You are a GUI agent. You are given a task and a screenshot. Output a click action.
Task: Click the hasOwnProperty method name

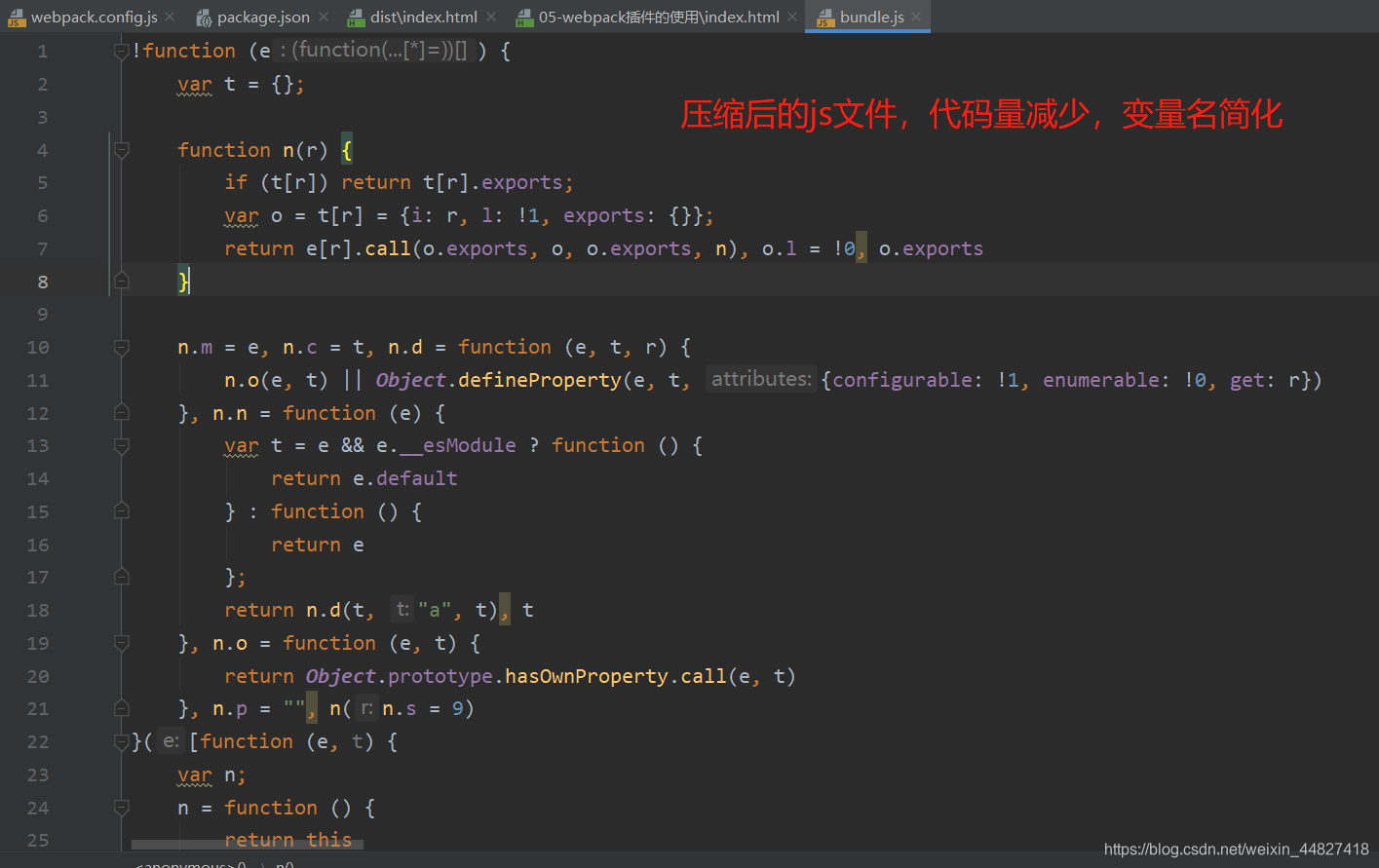(587, 676)
